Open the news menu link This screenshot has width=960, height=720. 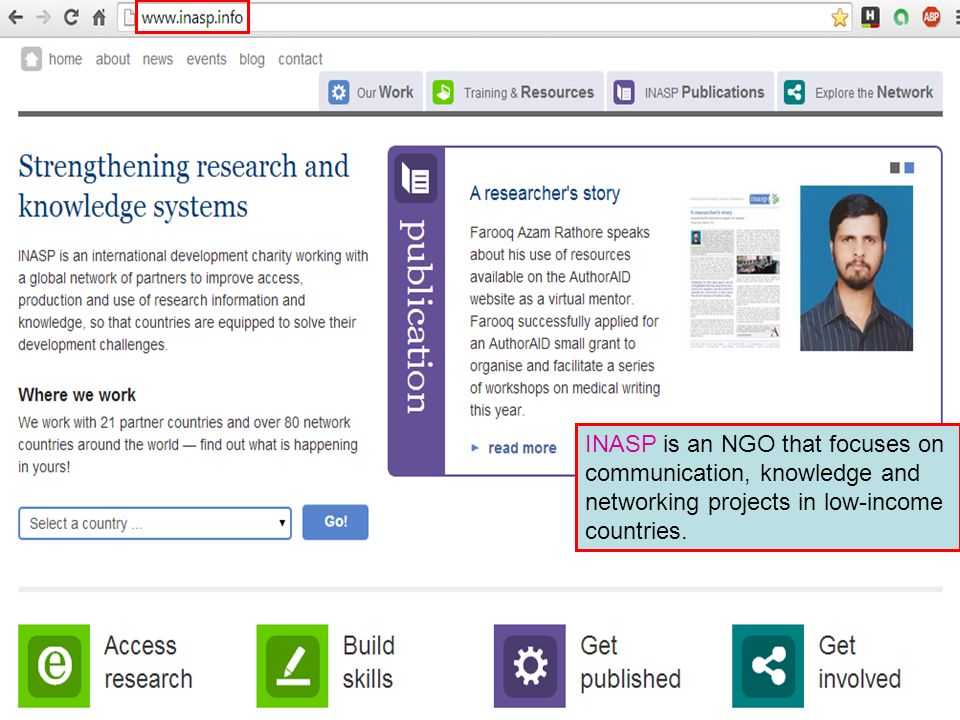[x=158, y=59]
